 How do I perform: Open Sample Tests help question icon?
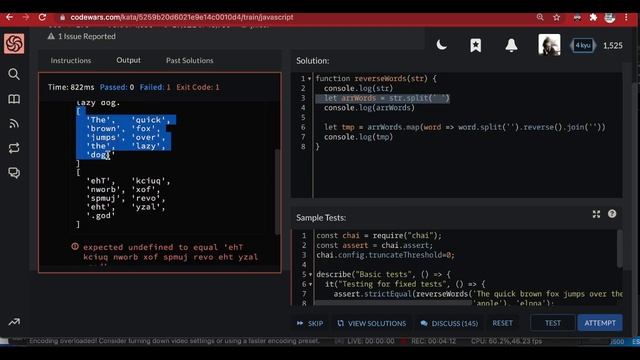coord(612,213)
